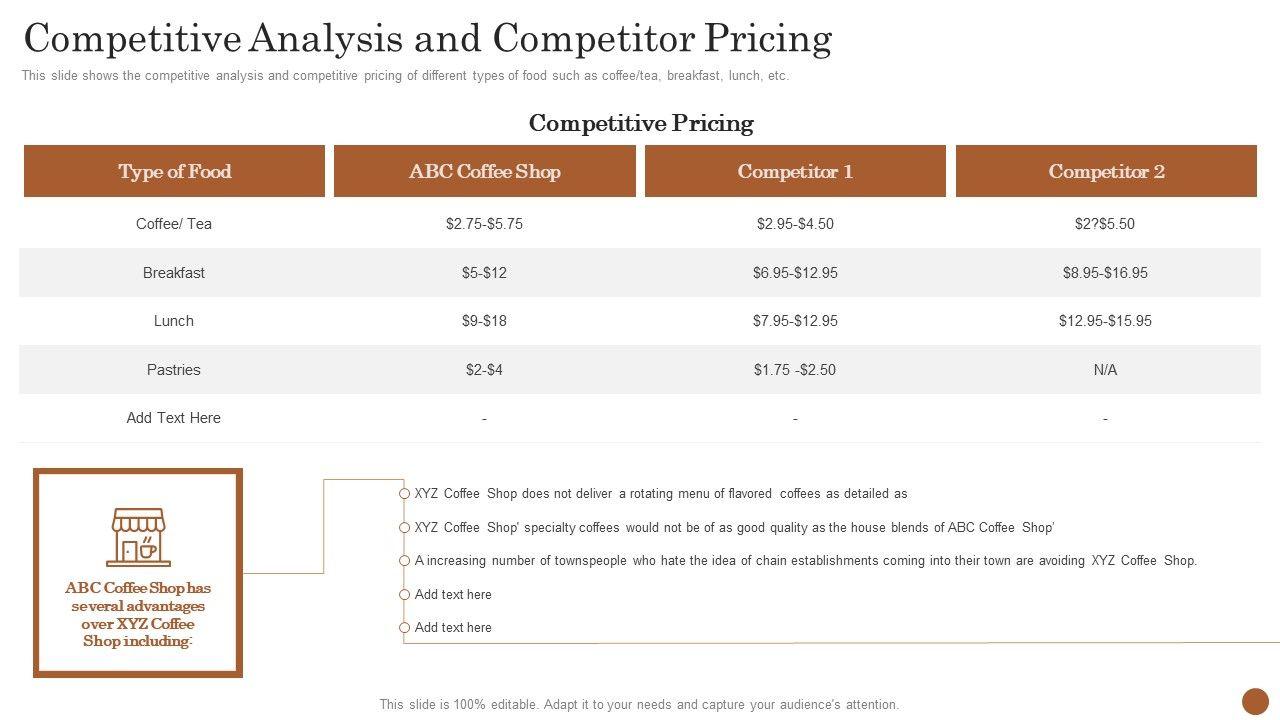Image resolution: width=1280 pixels, height=720 pixels.
Task: Select the bullet circle before 'rotating menu' line
Action: pyautogui.click(x=404, y=493)
